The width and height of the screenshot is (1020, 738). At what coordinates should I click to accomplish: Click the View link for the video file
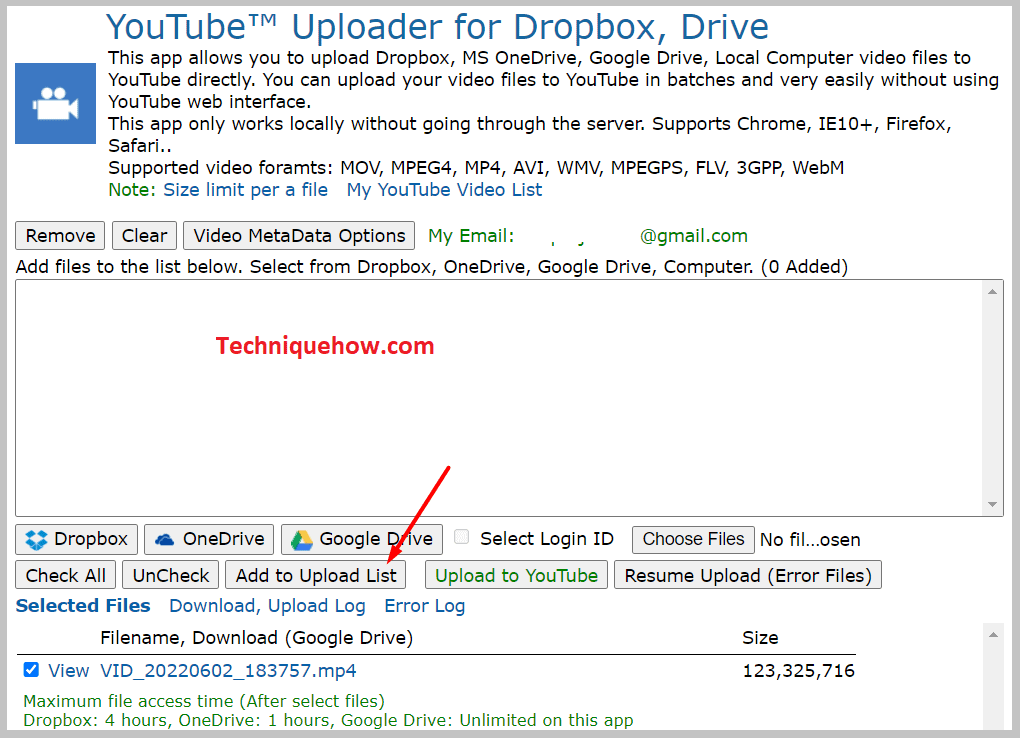click(x=68, y=671)
